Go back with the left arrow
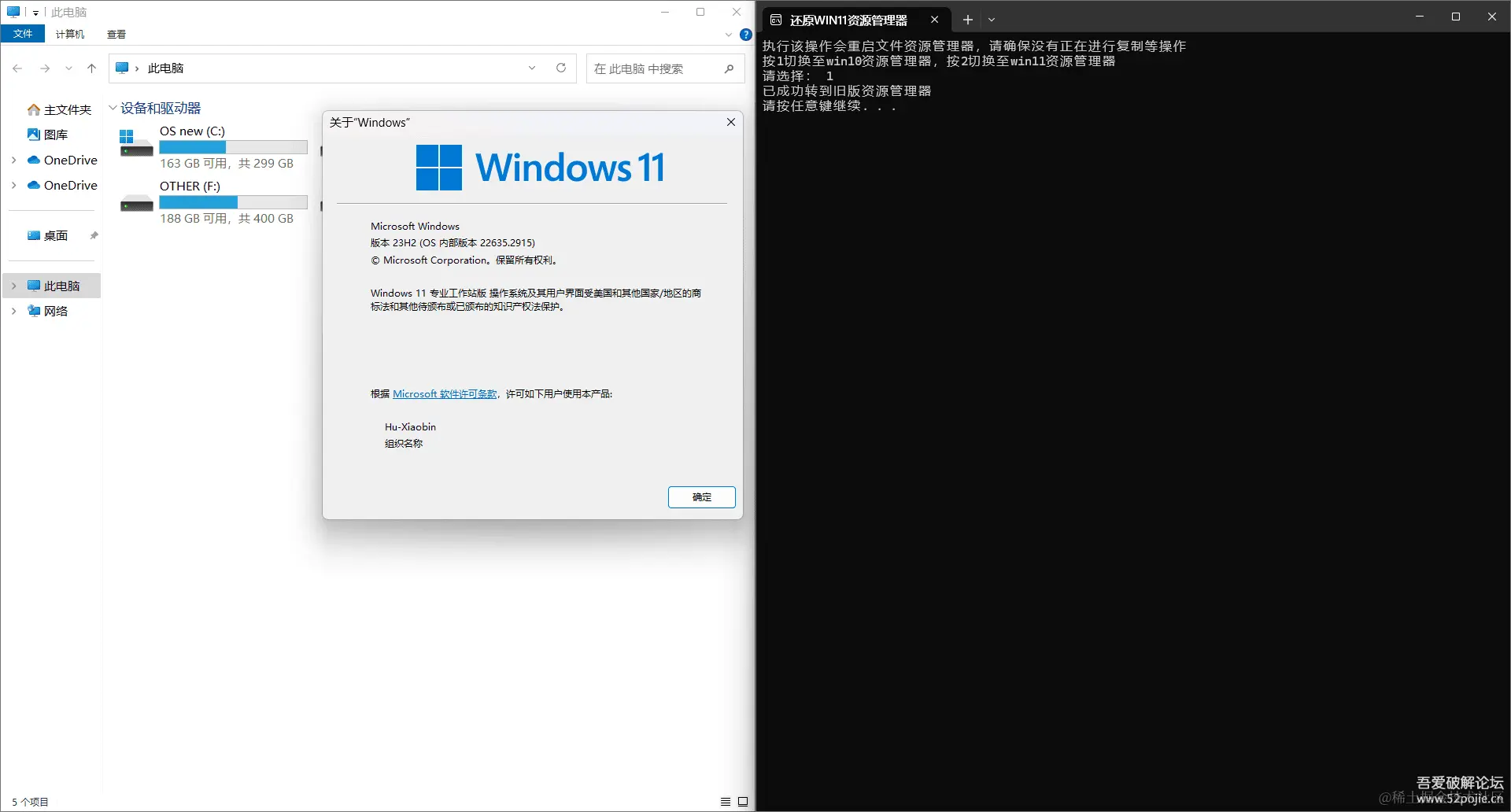This screenshot has height=812, width=1511. 17,68
